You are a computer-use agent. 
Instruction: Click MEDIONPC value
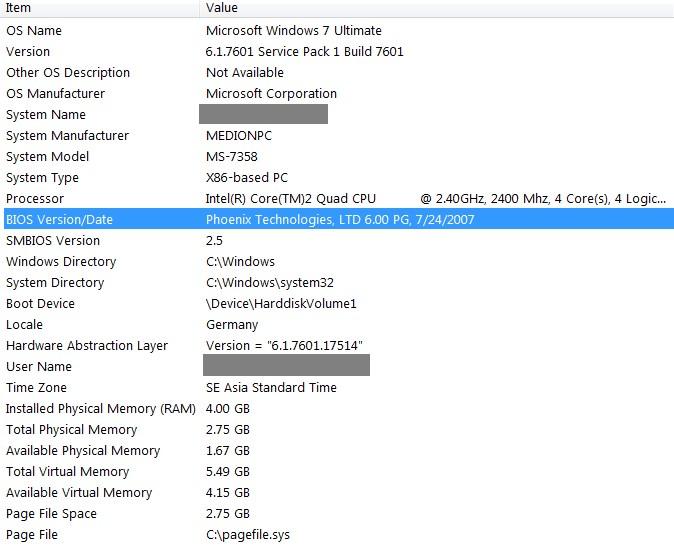tap(239, 136)
